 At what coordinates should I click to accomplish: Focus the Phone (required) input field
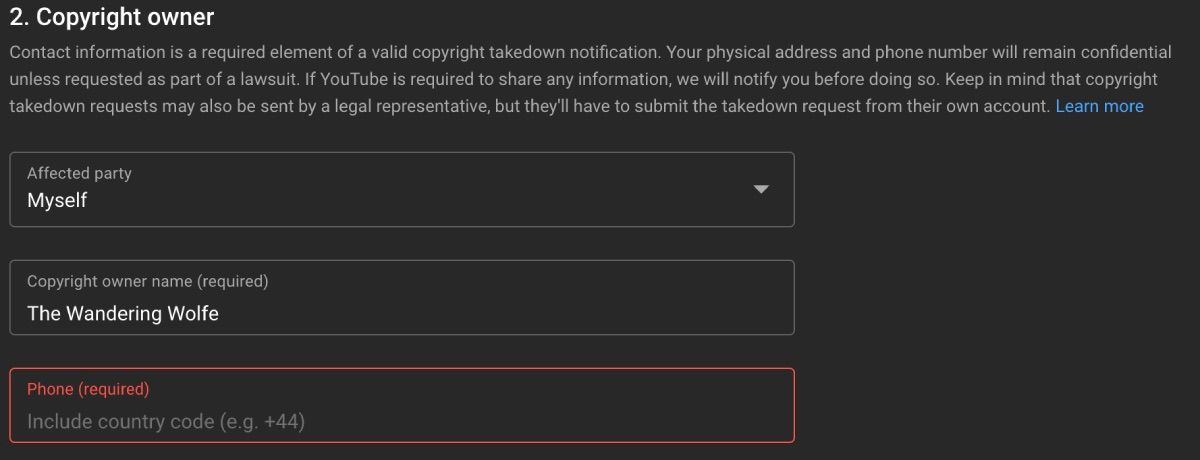pos(402,406)
